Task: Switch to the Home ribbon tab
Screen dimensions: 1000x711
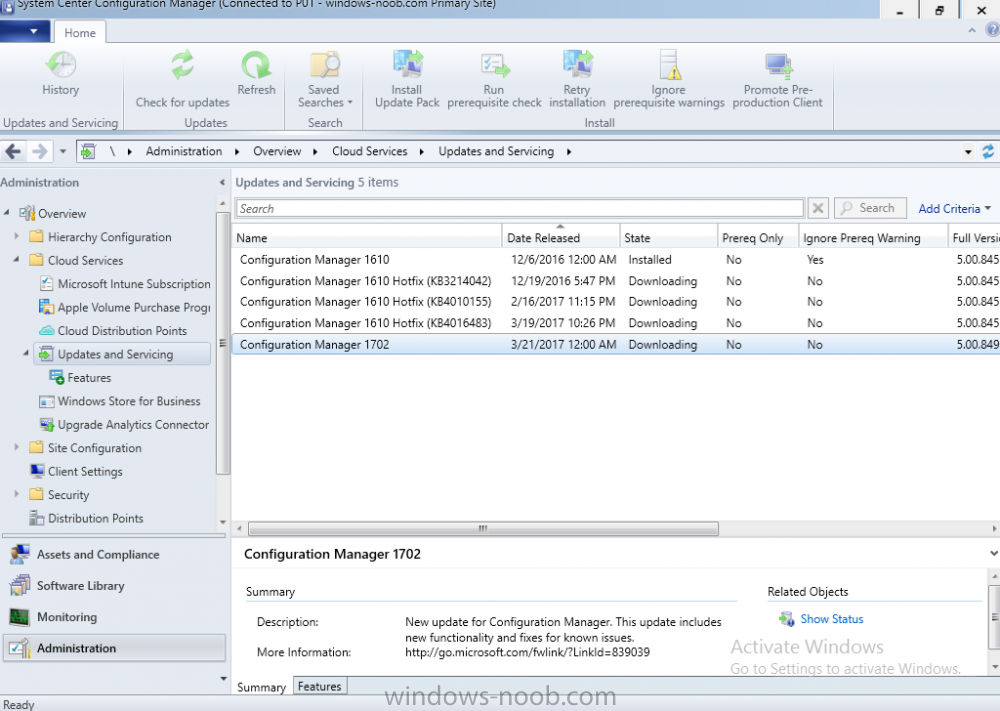Action: pyautogui.click(x=80, y=33)
